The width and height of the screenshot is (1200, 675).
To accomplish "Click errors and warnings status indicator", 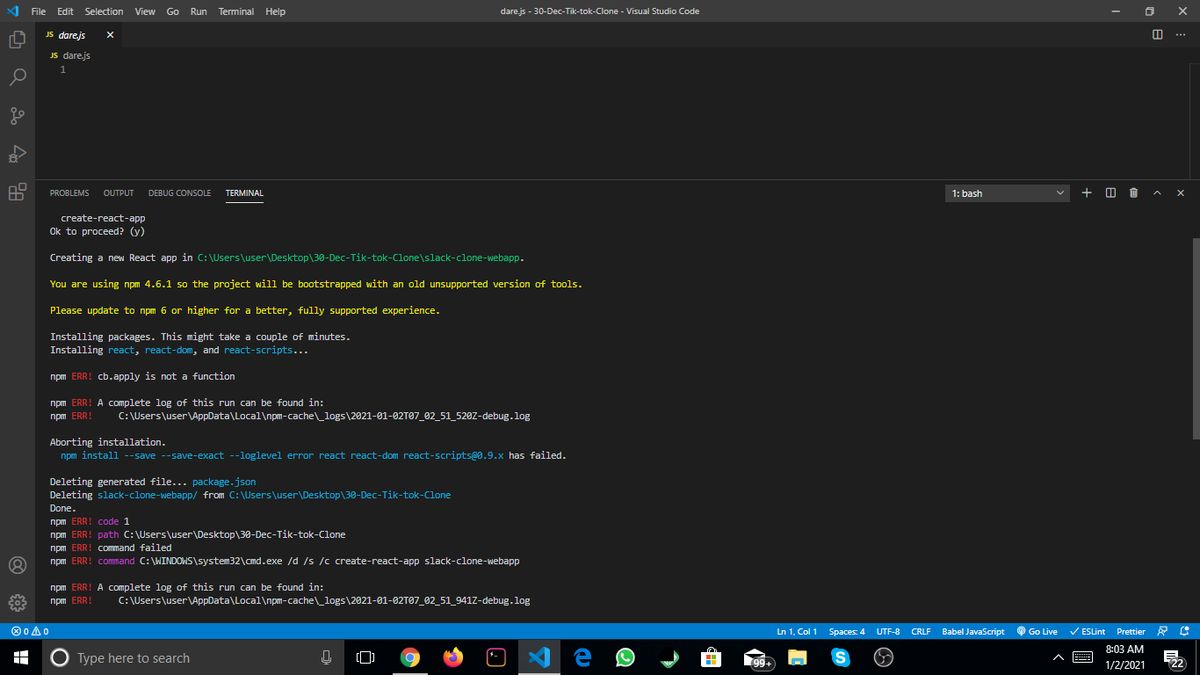I will (29, 631).
